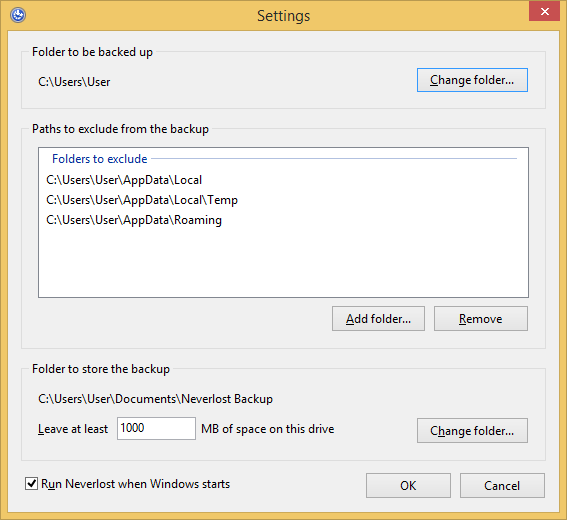Remove the selected excluded folder
The width and height of the screenshot is (567, 520).
pos(481,319)
